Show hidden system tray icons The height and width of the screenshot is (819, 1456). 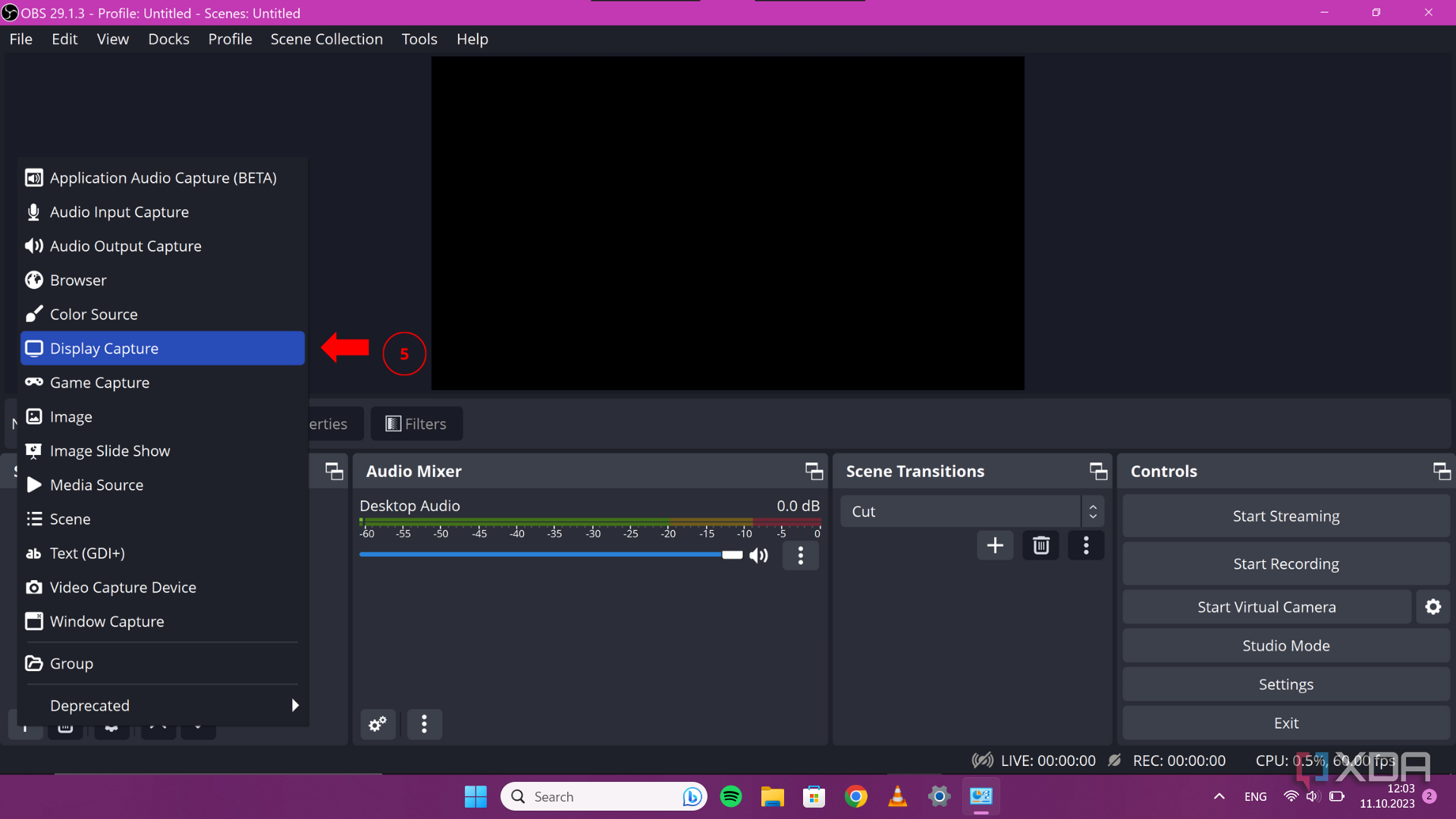click(1219, 796)
